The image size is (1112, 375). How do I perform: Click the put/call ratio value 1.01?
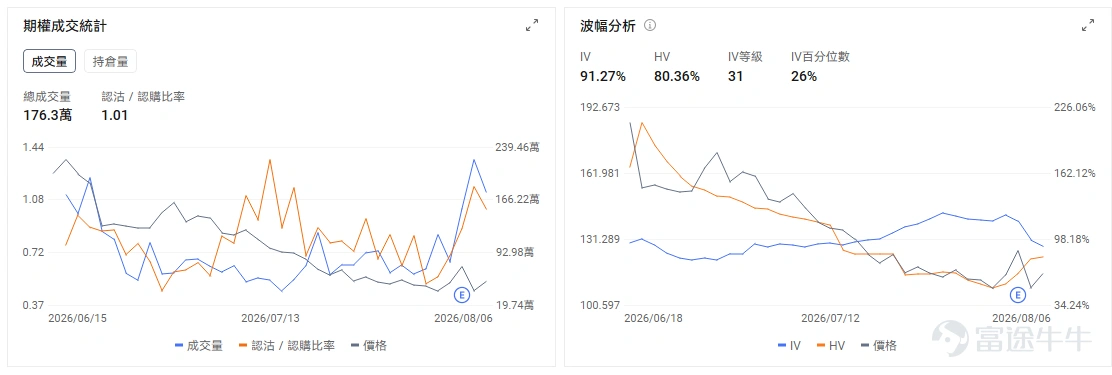(x=115, y=115)
